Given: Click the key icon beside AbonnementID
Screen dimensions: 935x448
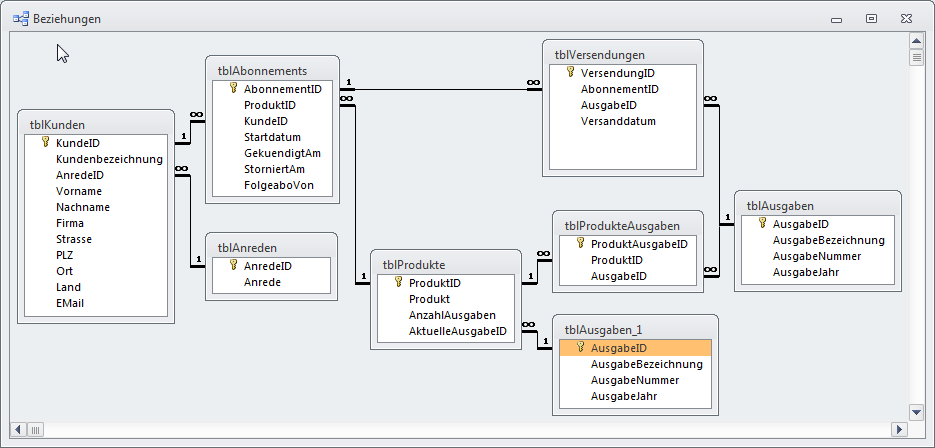Looking at the screenshot, I should [x=234, y=89].
